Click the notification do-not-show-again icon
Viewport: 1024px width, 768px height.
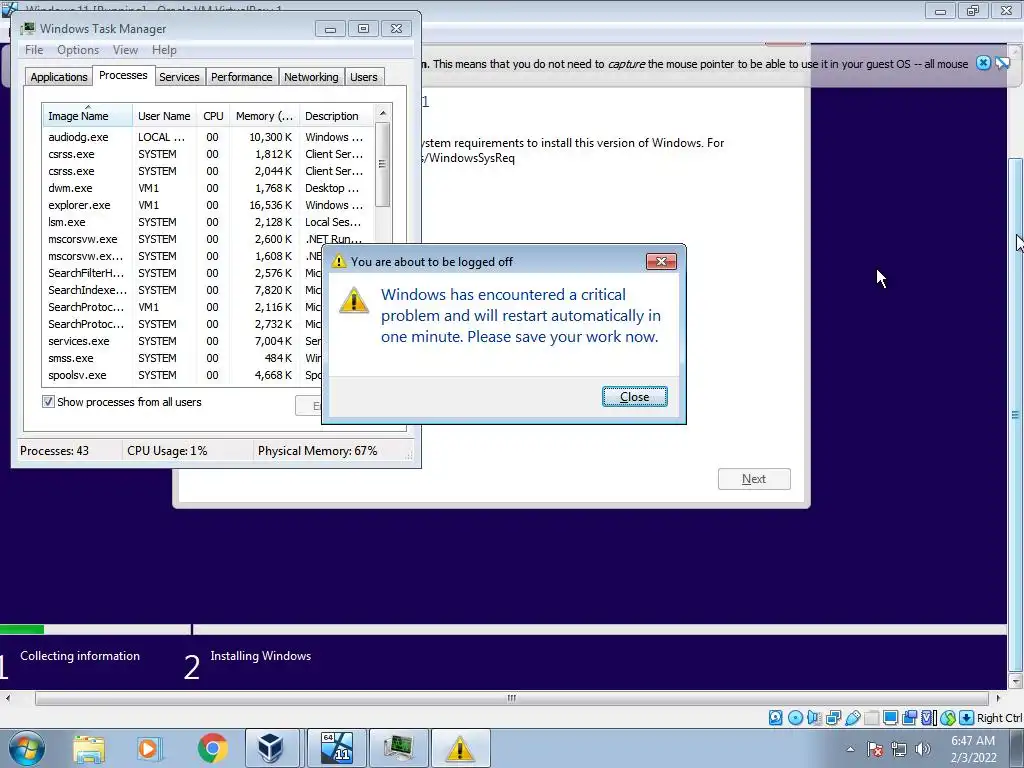click(1002, 63)
